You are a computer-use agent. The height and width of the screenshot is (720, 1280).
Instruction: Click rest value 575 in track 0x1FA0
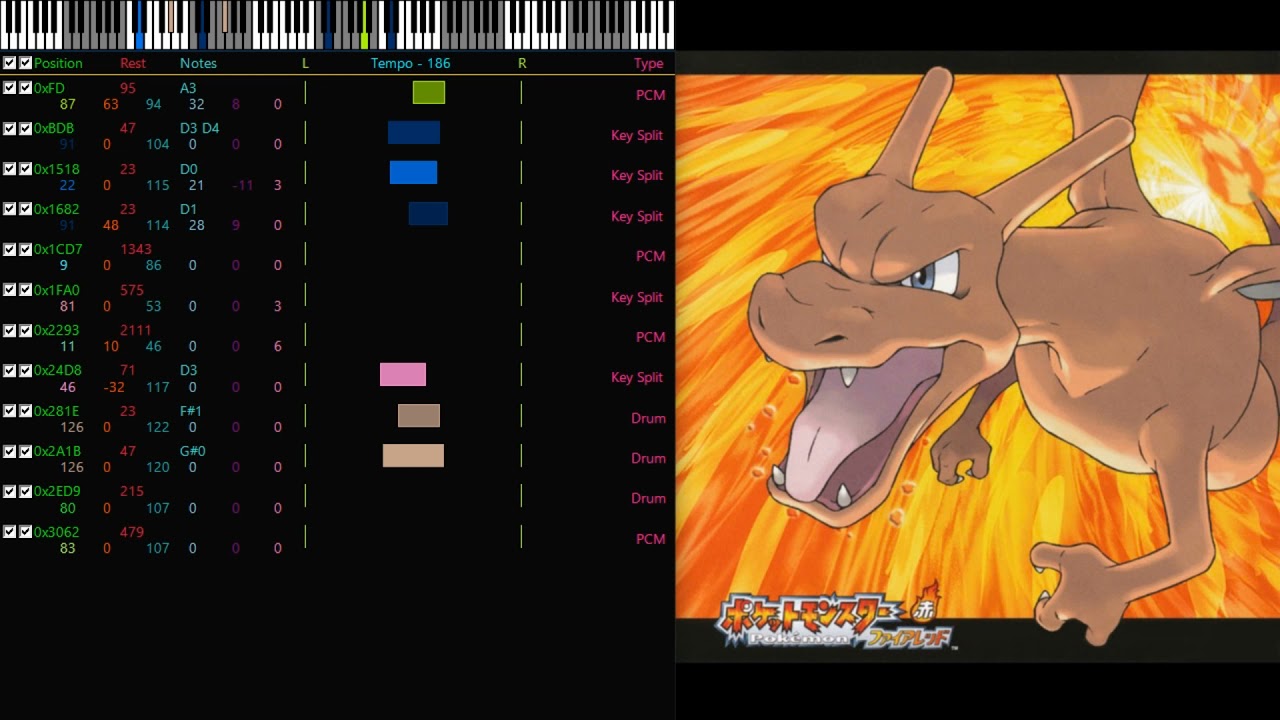(132, 290)
